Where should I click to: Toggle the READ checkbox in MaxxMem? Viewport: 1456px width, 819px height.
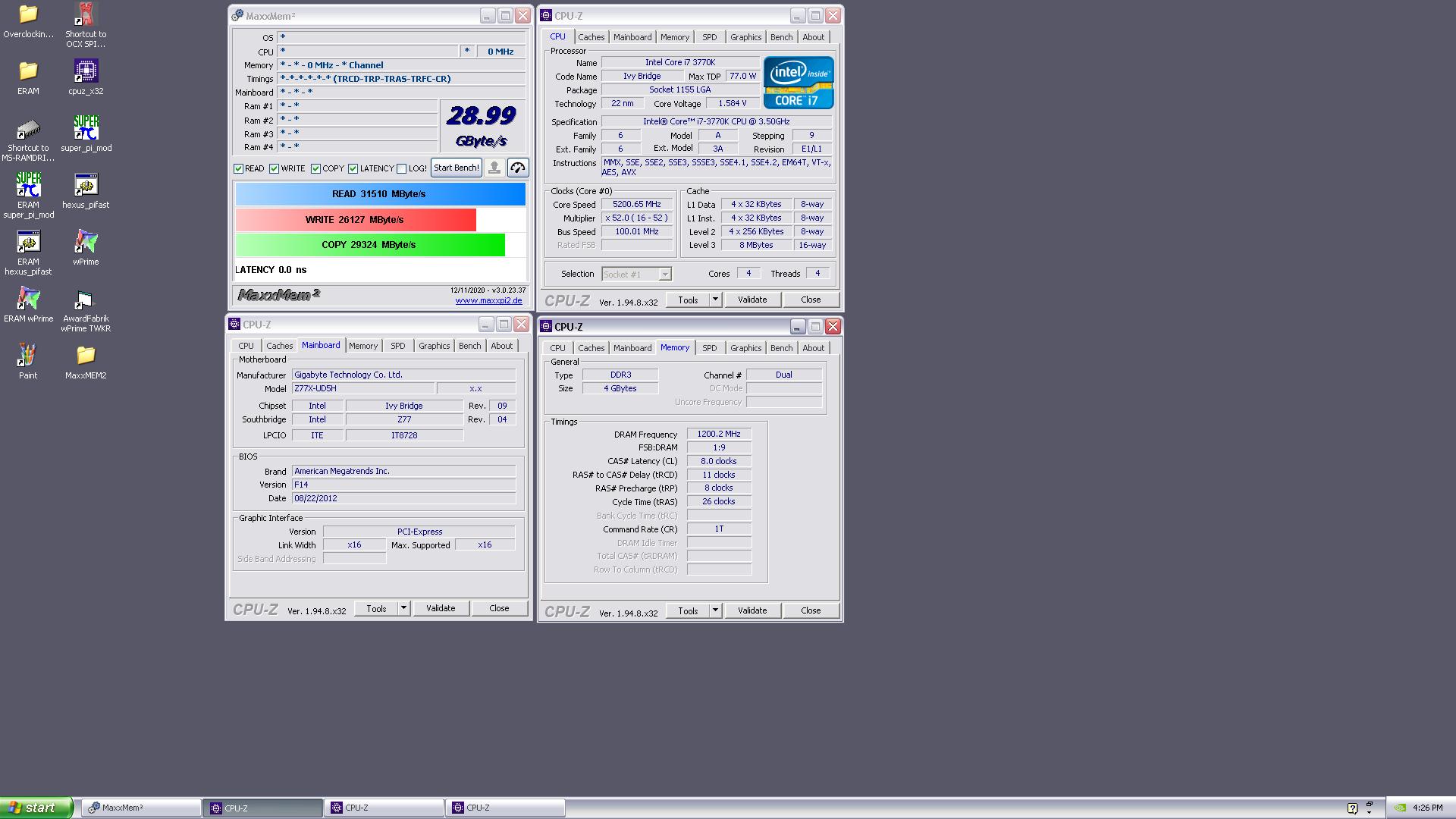(238, 168)
